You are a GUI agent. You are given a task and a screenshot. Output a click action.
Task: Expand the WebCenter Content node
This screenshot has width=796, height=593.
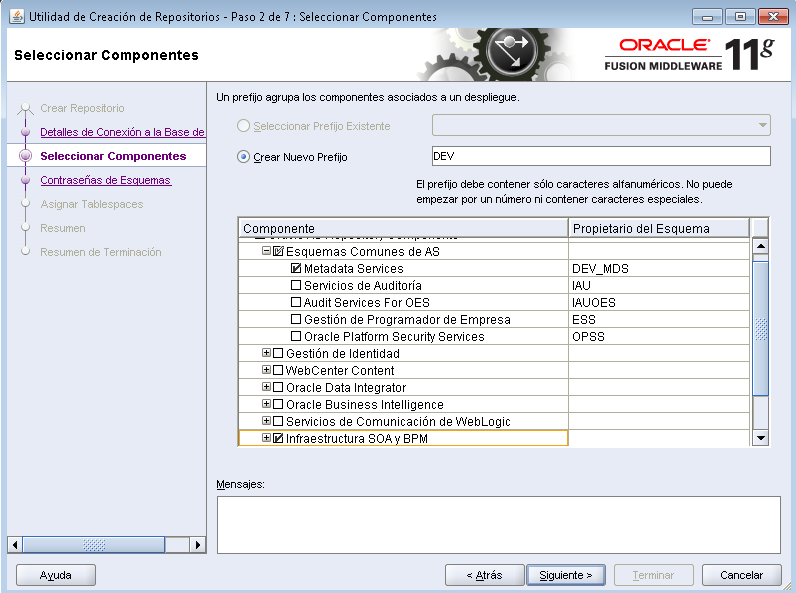(x=266, y=370)
